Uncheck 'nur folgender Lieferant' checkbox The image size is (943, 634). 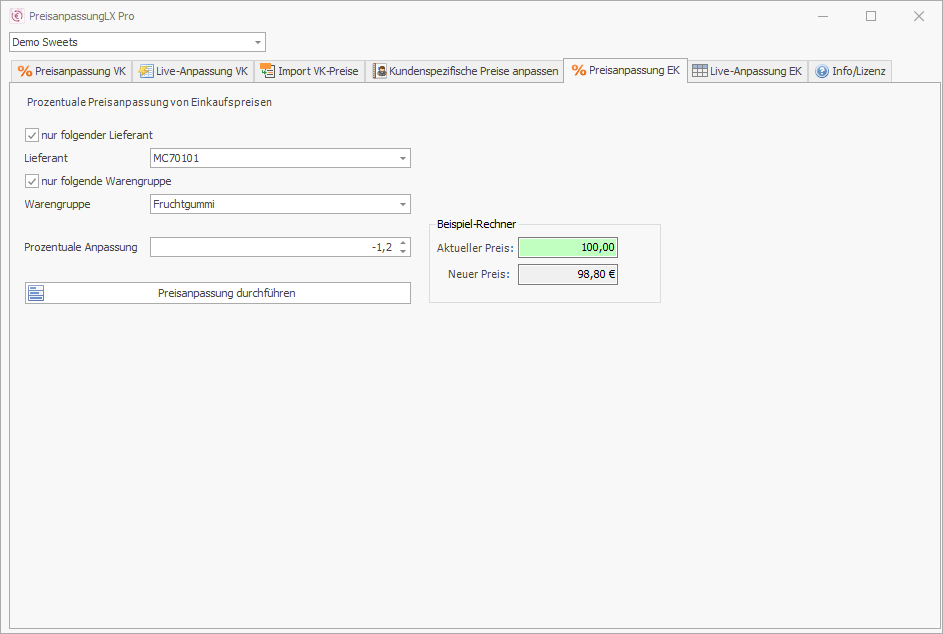32,135
